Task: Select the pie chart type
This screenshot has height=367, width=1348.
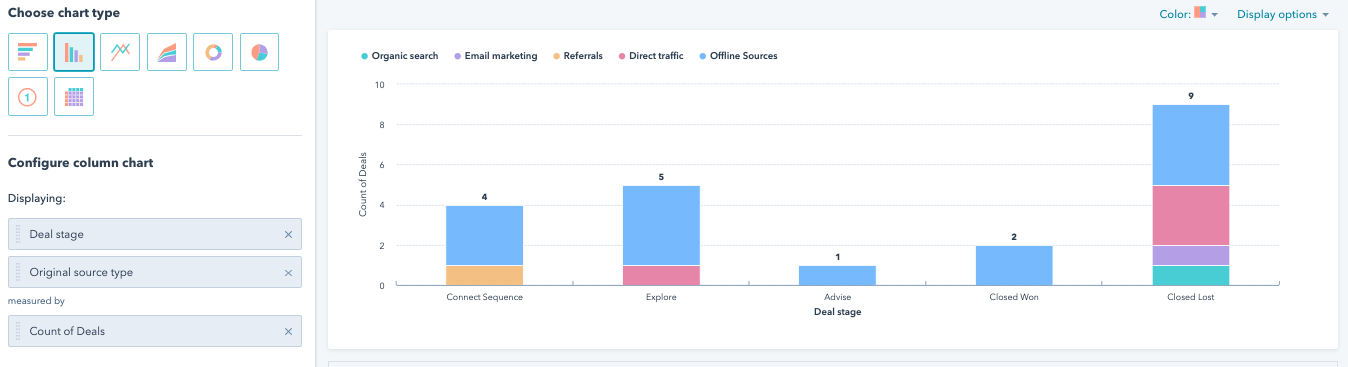Action: [x=259, y=52]
